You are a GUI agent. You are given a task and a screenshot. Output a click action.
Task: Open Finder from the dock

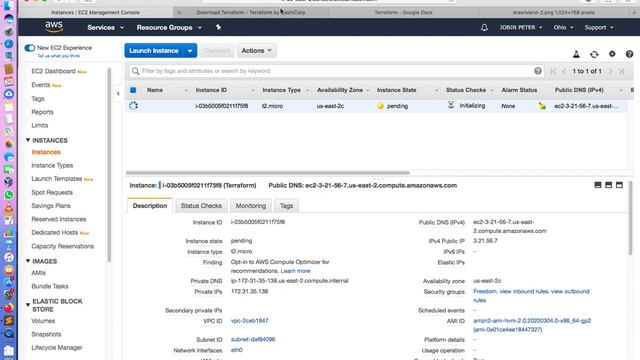[9, 6]
